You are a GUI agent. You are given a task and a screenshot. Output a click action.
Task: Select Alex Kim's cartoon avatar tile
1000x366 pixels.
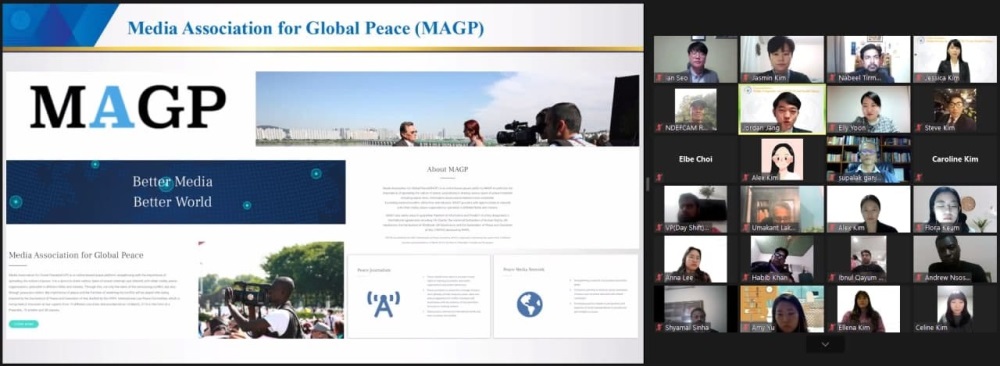(782, 159)
